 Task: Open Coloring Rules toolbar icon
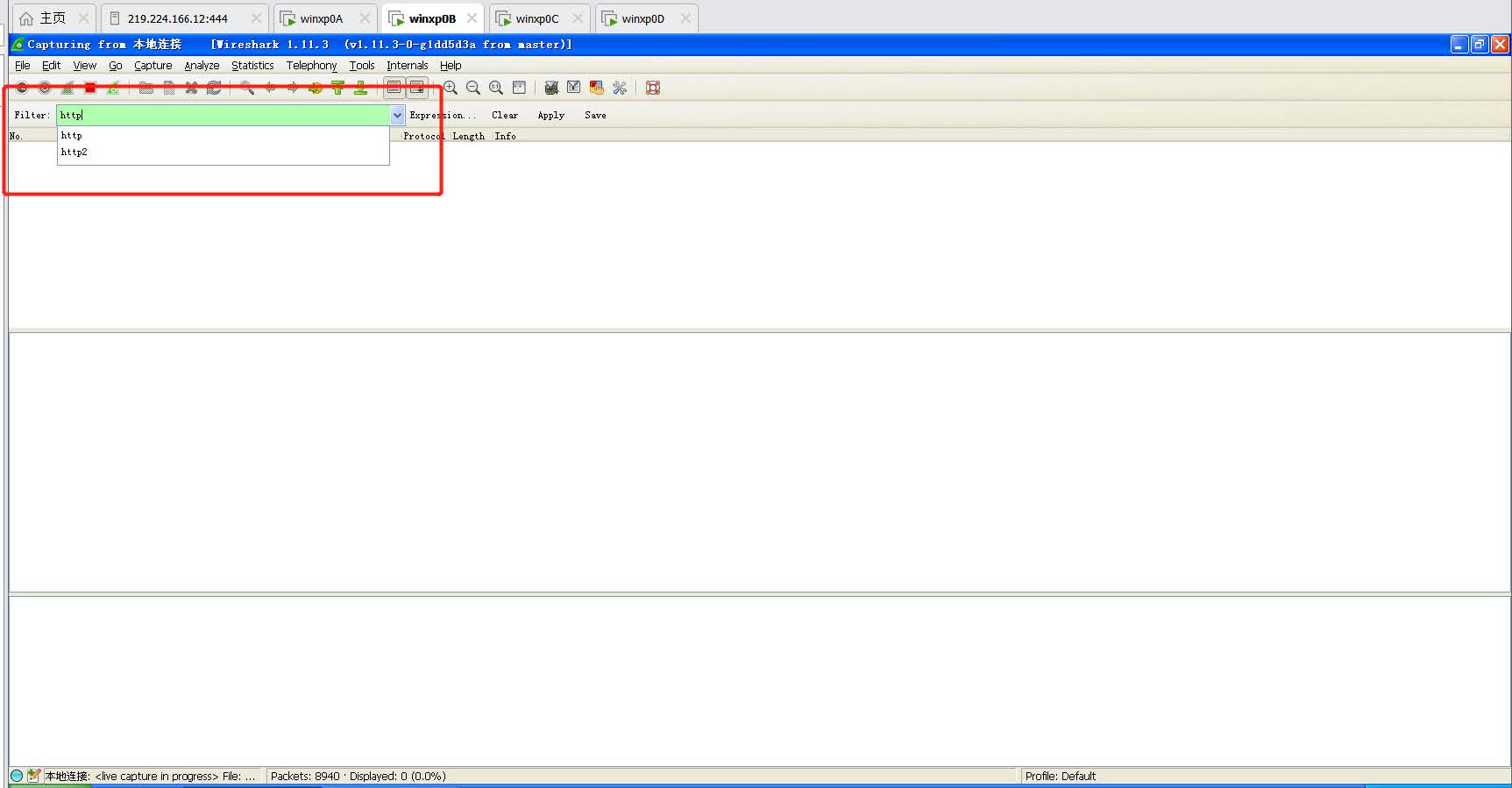click(597, 88)
